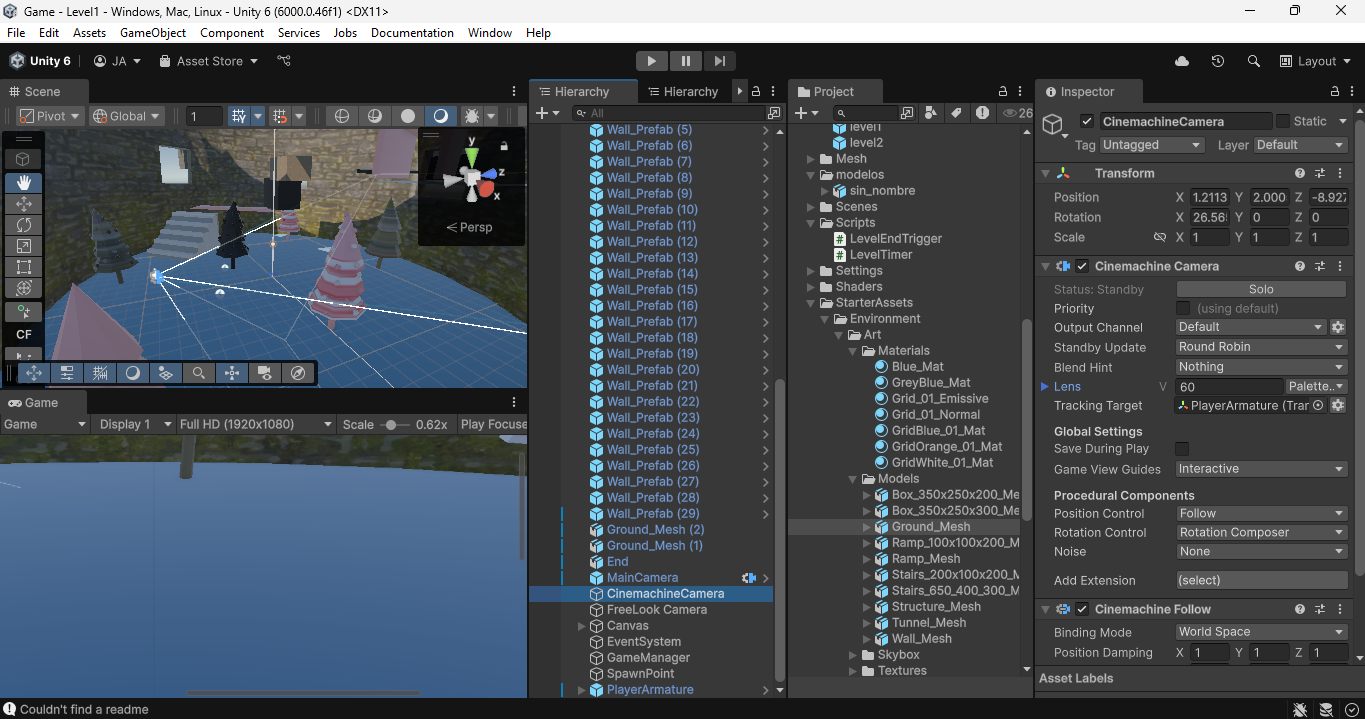This screenshot has width=1365, height=719.
Task: Start Play mode with the Play button
Action: click(651, 61)
